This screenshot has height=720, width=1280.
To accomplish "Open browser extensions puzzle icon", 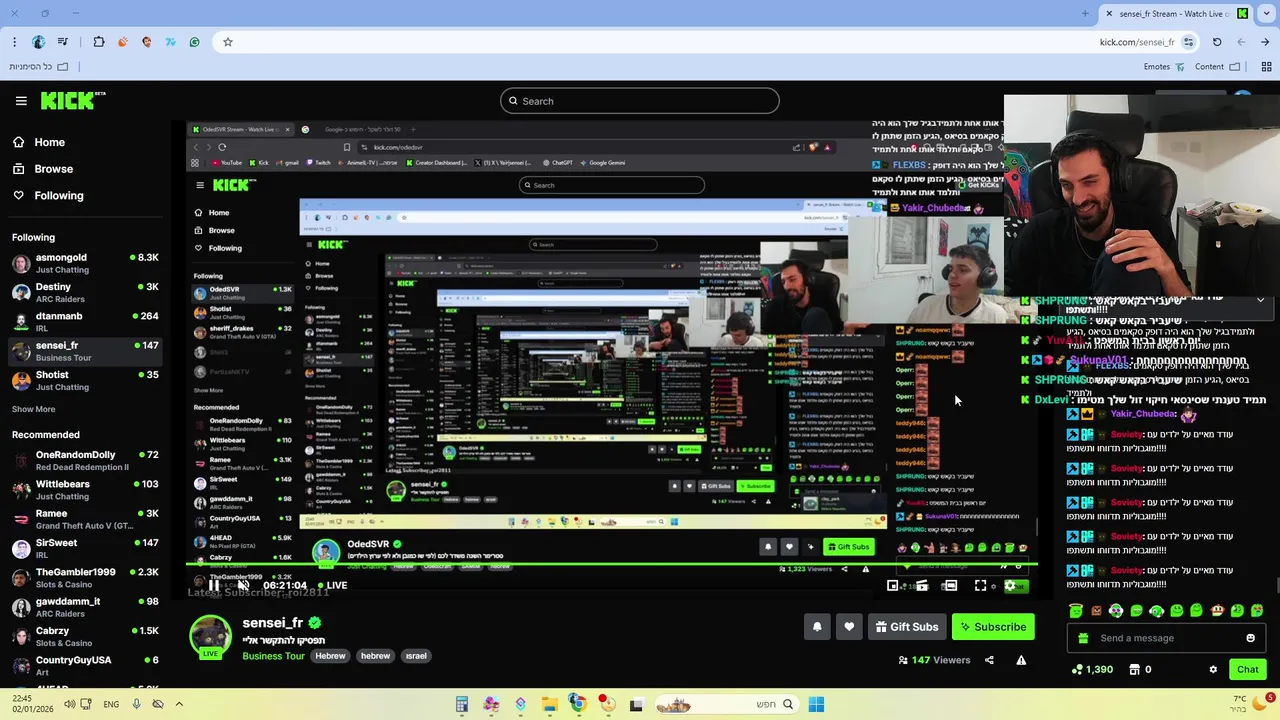I will tap(99, 42).
